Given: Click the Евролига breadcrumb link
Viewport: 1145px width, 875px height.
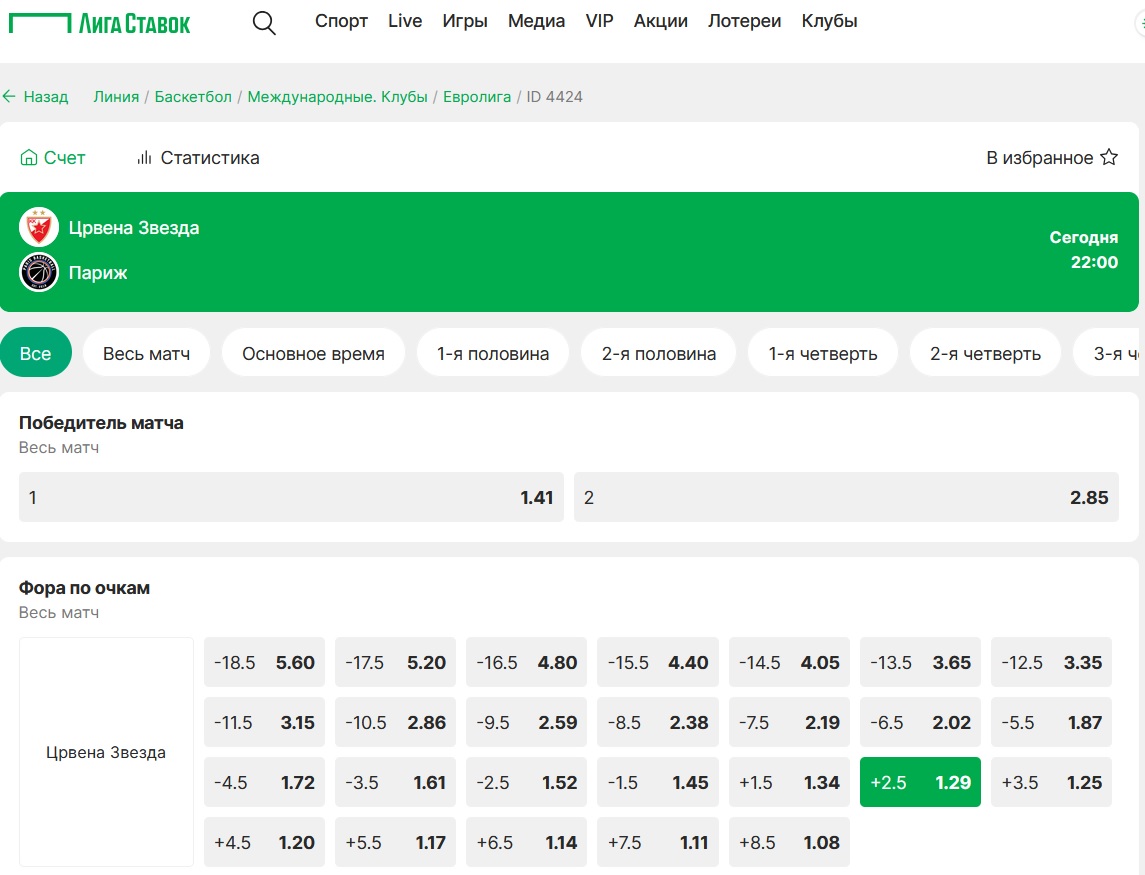Looking at the screenshot, I should click(477, 96).
